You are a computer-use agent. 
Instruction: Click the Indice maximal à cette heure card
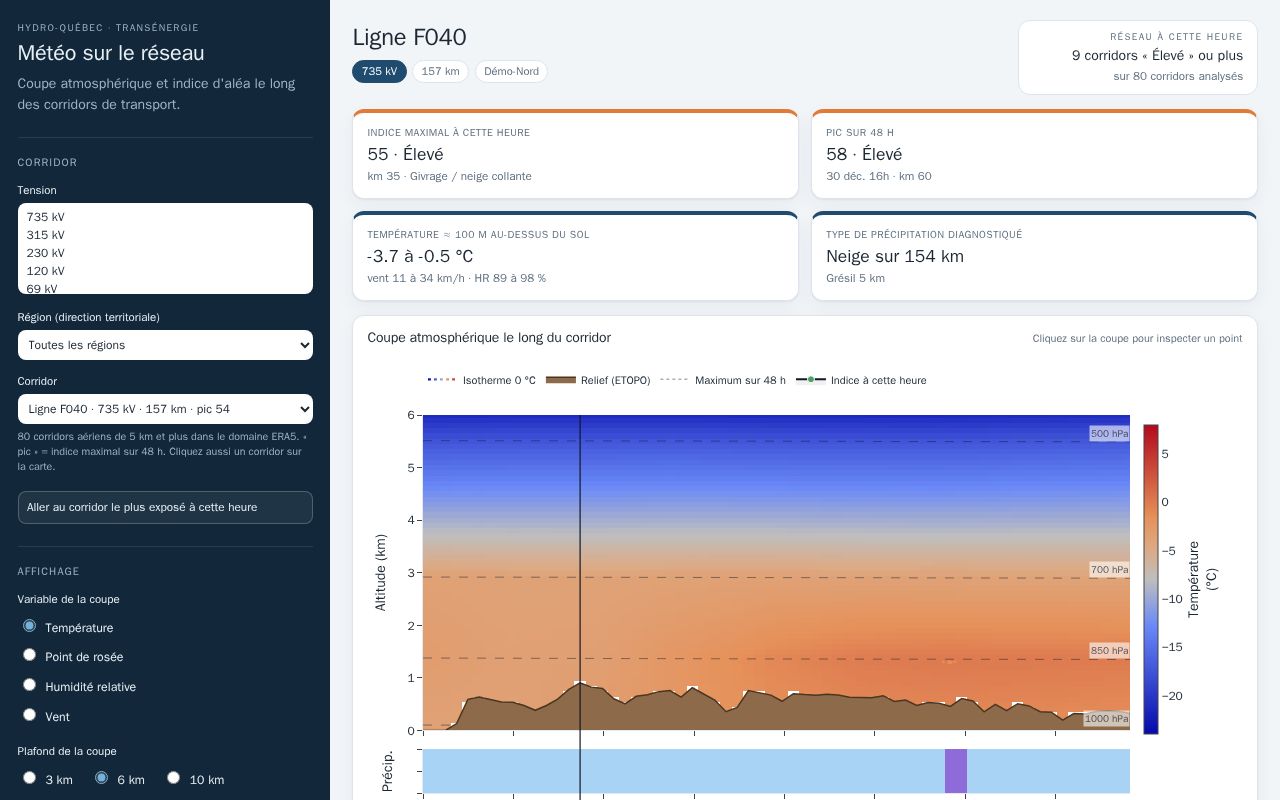tap(575, 154)
